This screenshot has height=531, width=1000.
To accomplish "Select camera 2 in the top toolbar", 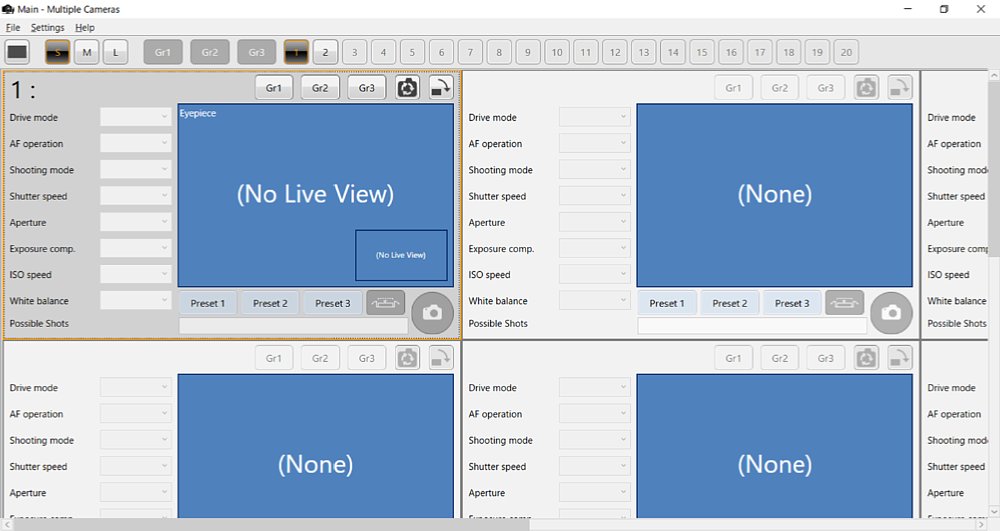I will tap(325, 52).
